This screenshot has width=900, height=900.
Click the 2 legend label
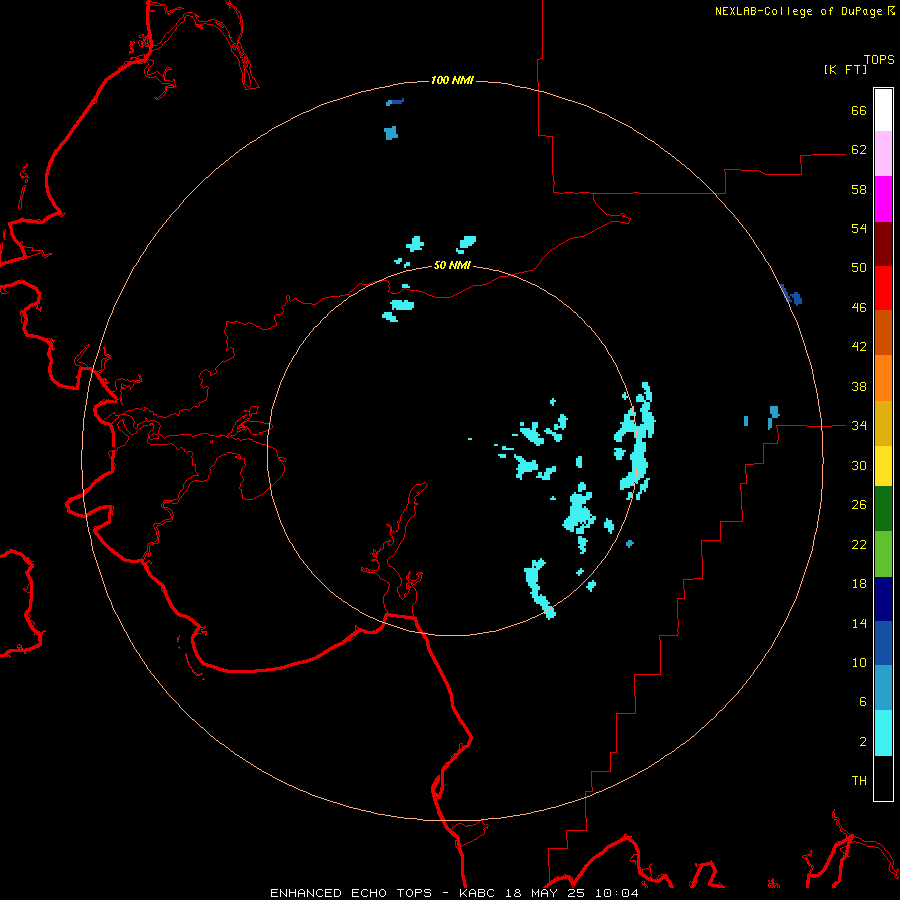(x=863, y=742)
